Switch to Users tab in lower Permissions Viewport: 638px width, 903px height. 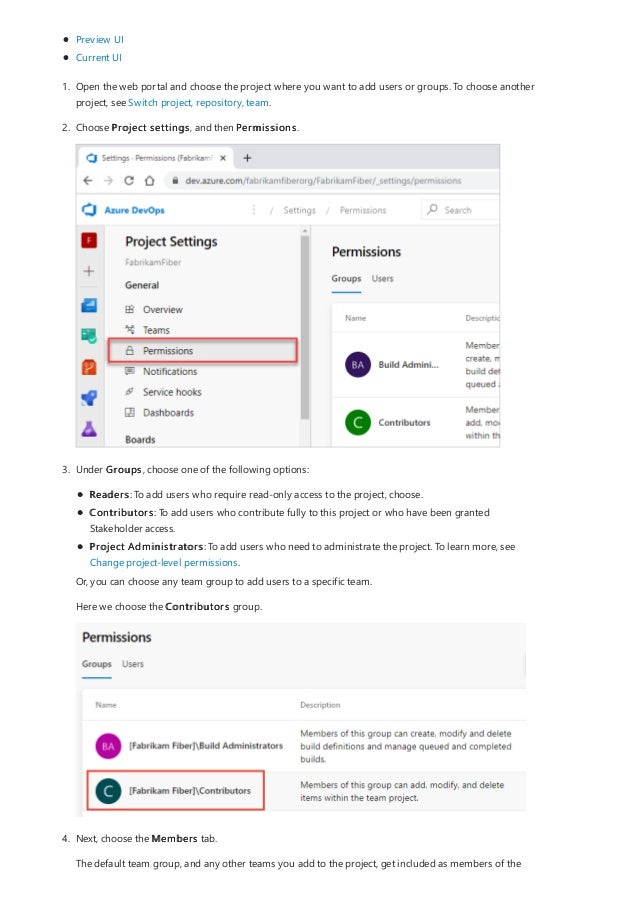click(x=132, y=664)
